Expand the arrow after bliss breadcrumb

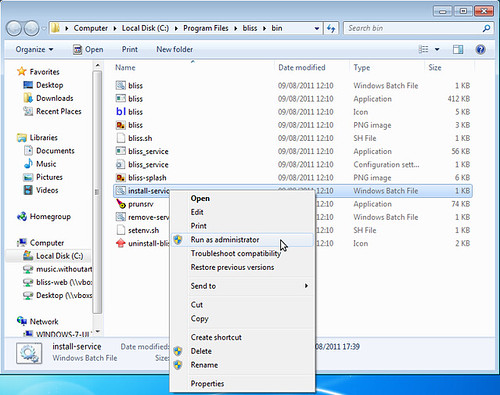coord(264,28)
